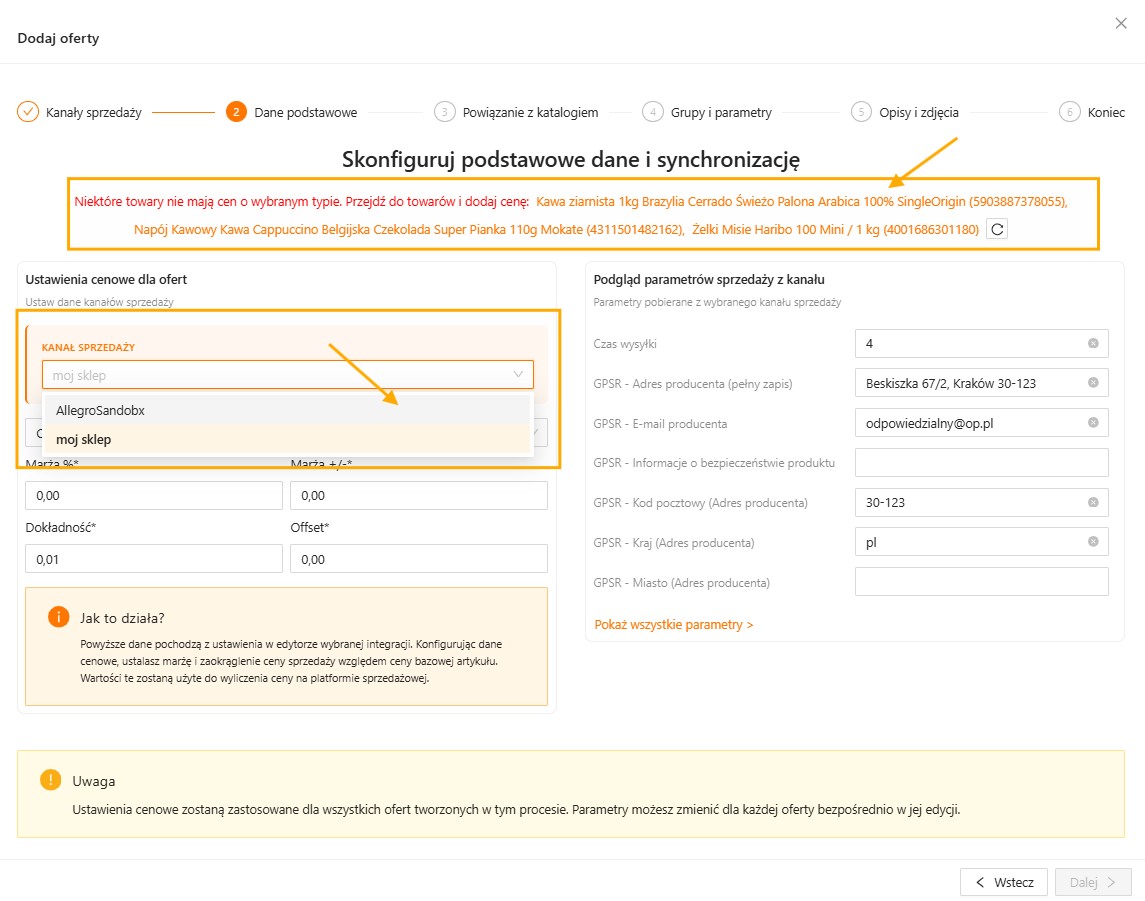This screenshot has width=1145, height=901.
Task: Click the GPSR Adres producenta input
Action: 981,383
